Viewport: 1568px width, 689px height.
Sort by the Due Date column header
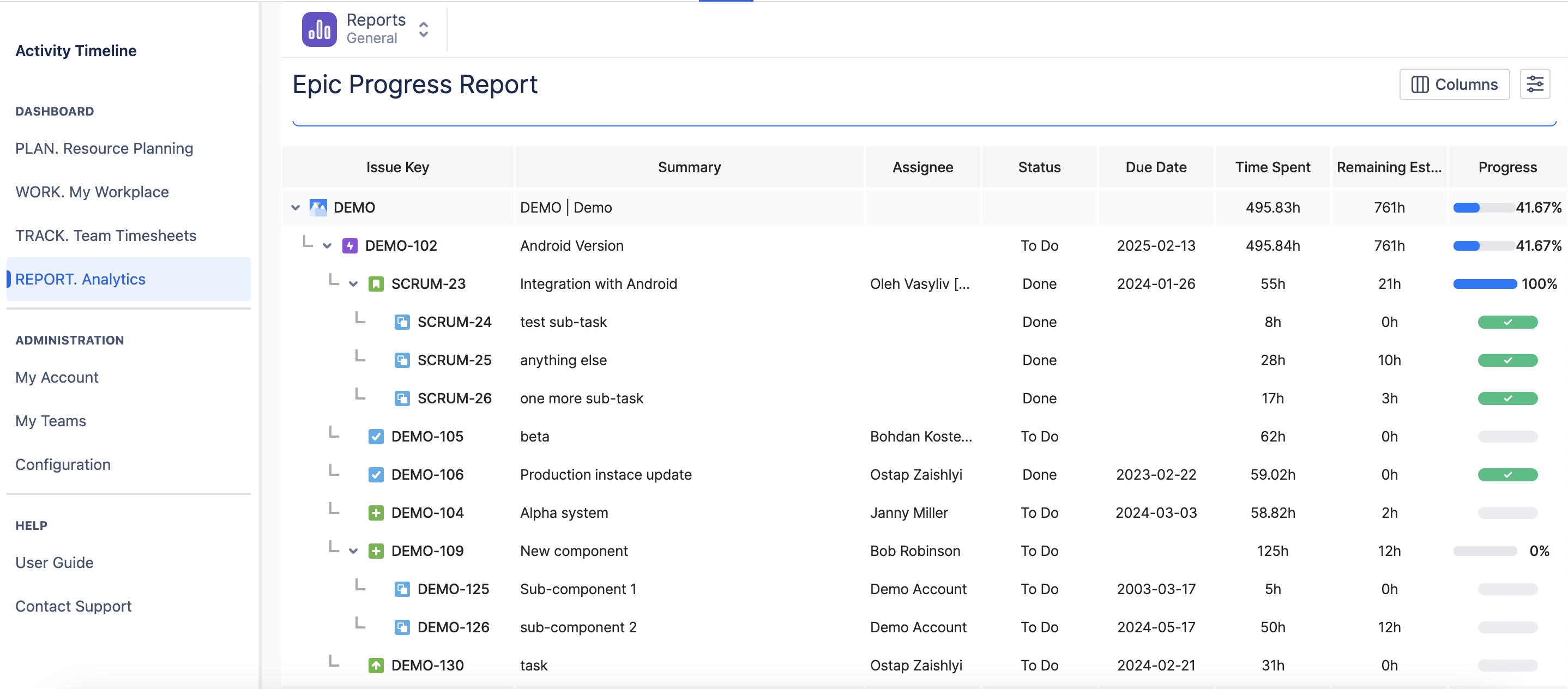coord(1155,166)
